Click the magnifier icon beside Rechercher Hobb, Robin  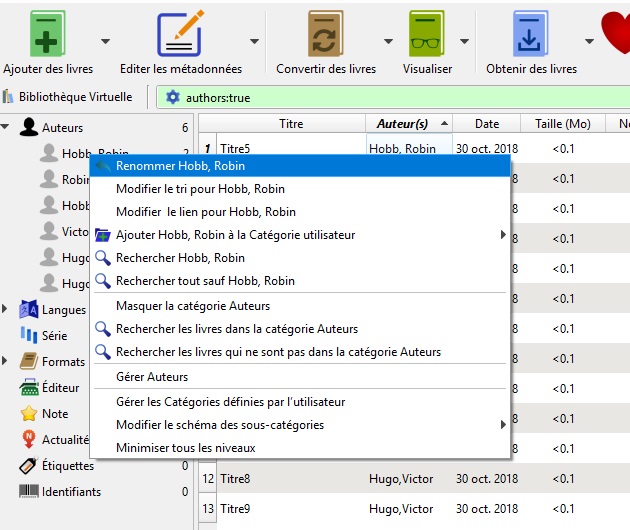tap(103, 258)
